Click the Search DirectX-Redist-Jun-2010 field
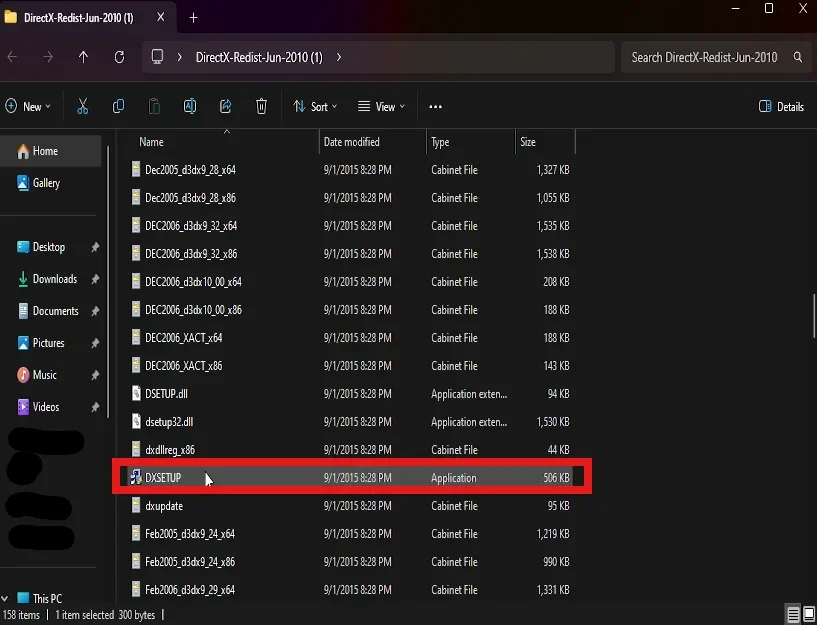The height and width of the screenshot is (625, 817). pyautogui.click(x=705, y=58)
